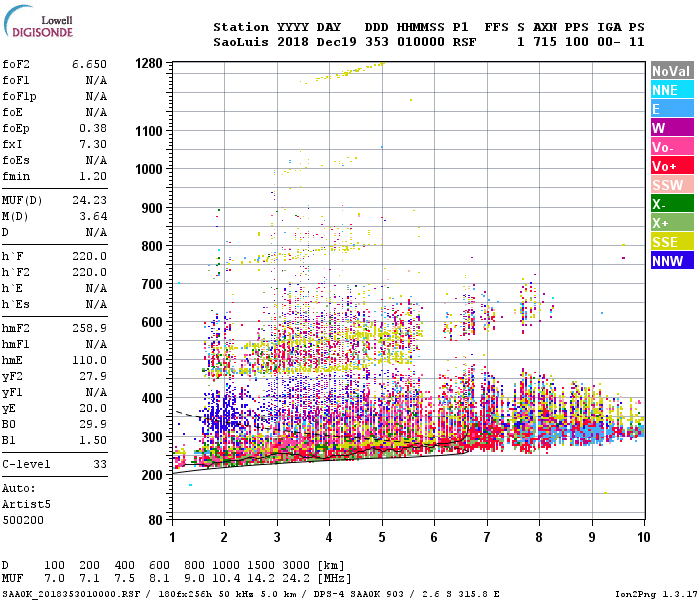Click the RSF program label

[x=464, y=42]
